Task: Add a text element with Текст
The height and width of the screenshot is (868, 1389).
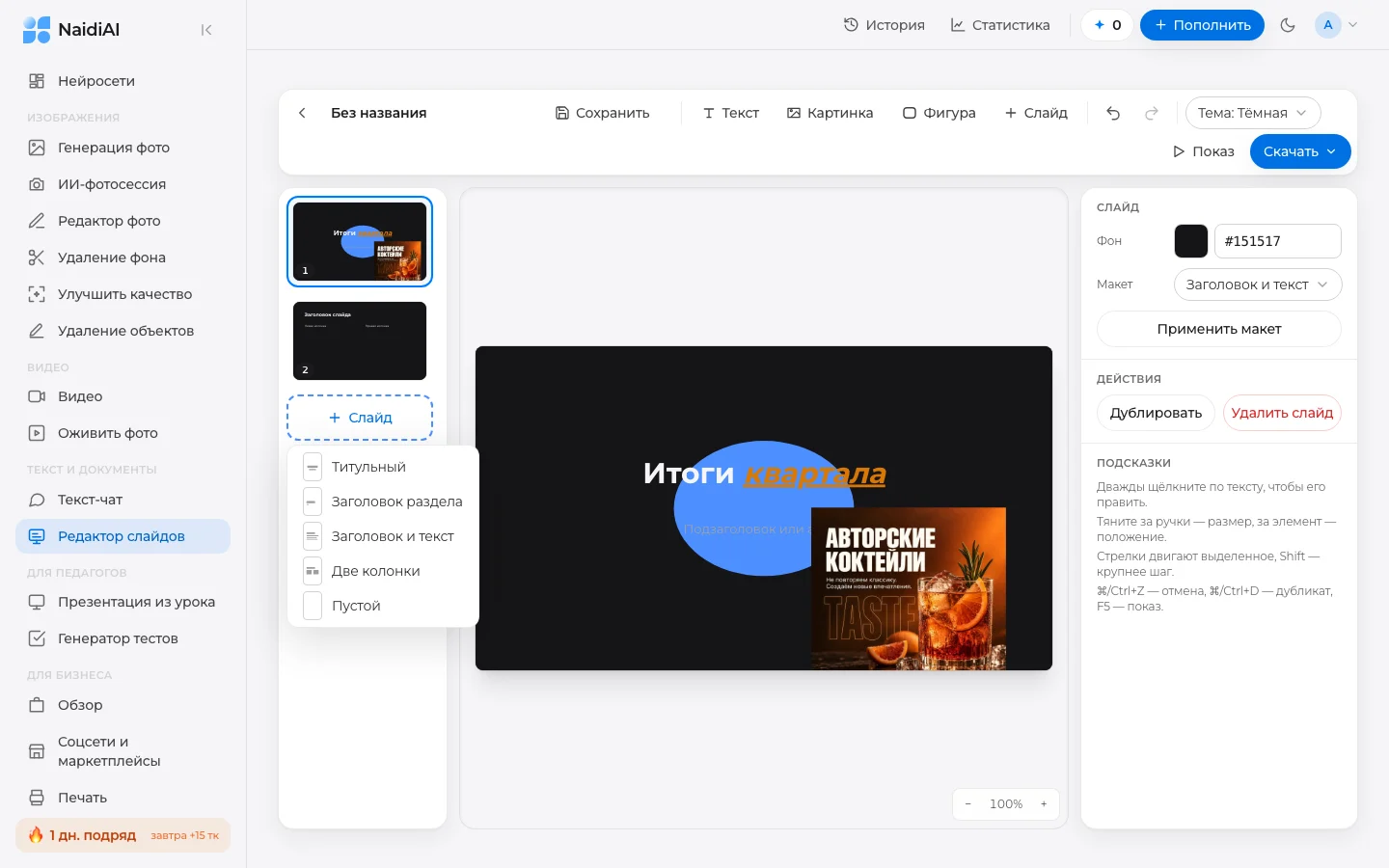Action: pyautogui.click(x=731, y=113)
